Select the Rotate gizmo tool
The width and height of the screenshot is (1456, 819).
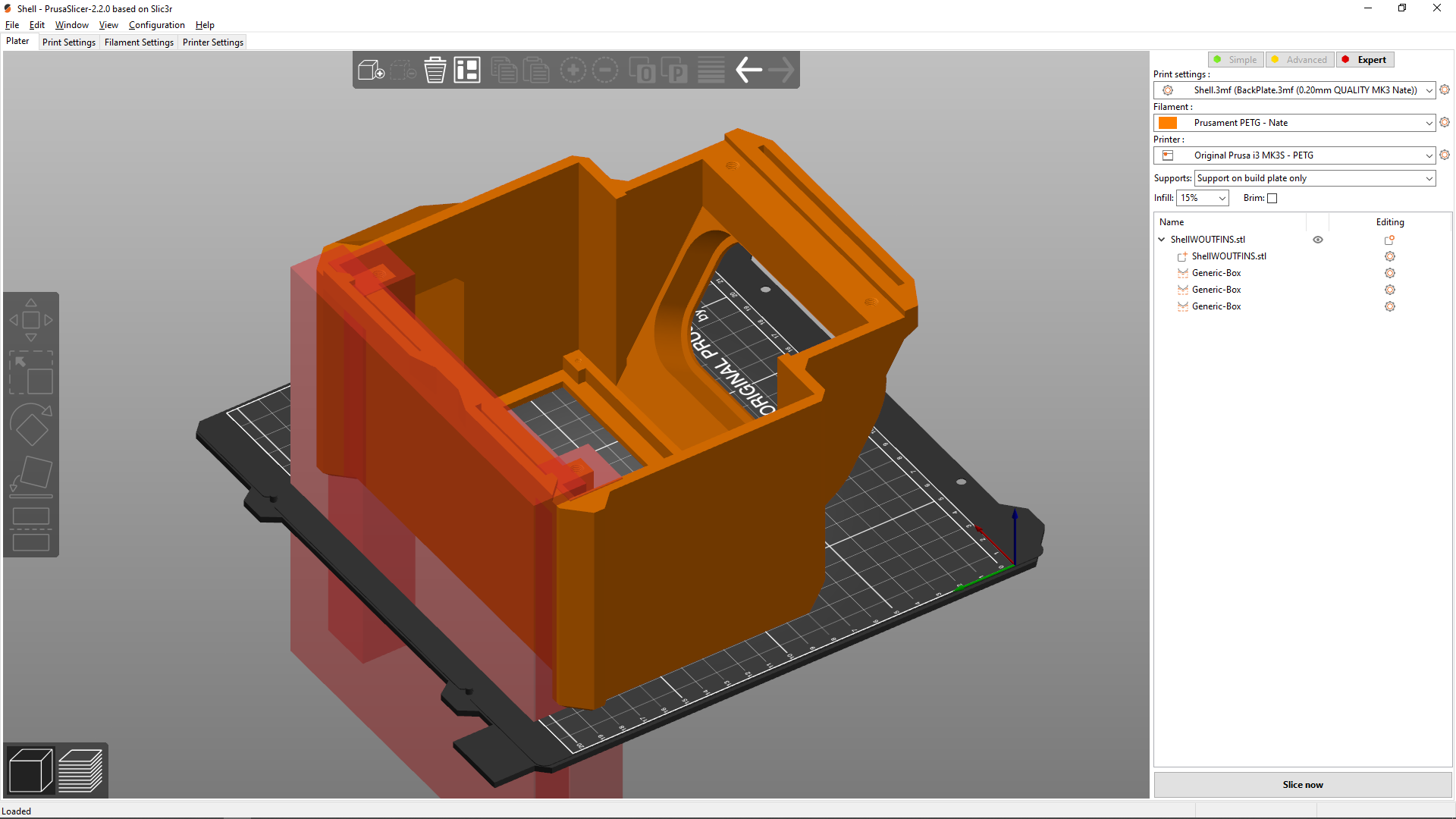pos(31,425)
